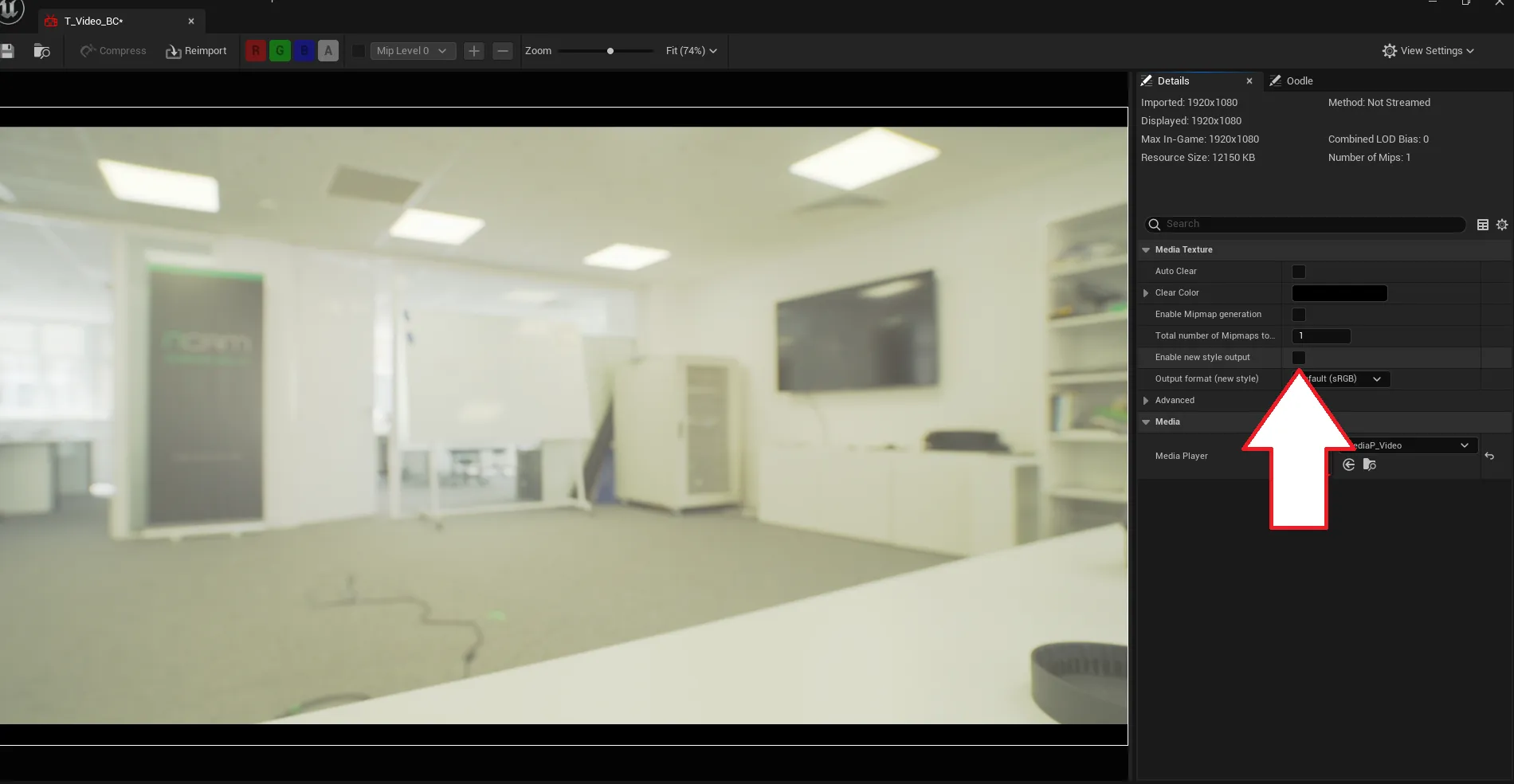The image size is (1514, 784).
Task: Close the T_Video_BC tab
Action: [x=191, y=22]
